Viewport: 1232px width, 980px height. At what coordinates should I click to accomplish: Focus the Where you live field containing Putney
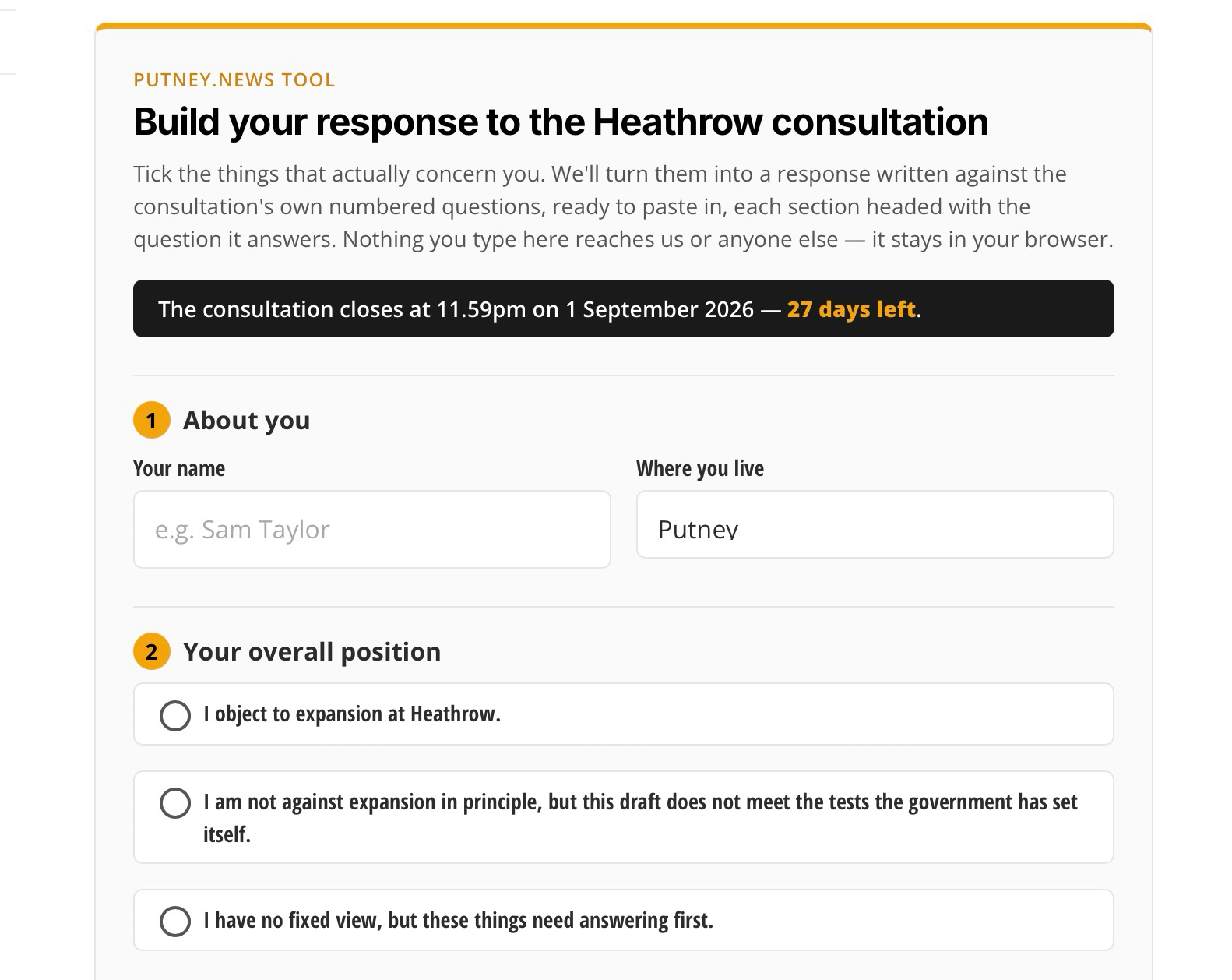[875, 524]
